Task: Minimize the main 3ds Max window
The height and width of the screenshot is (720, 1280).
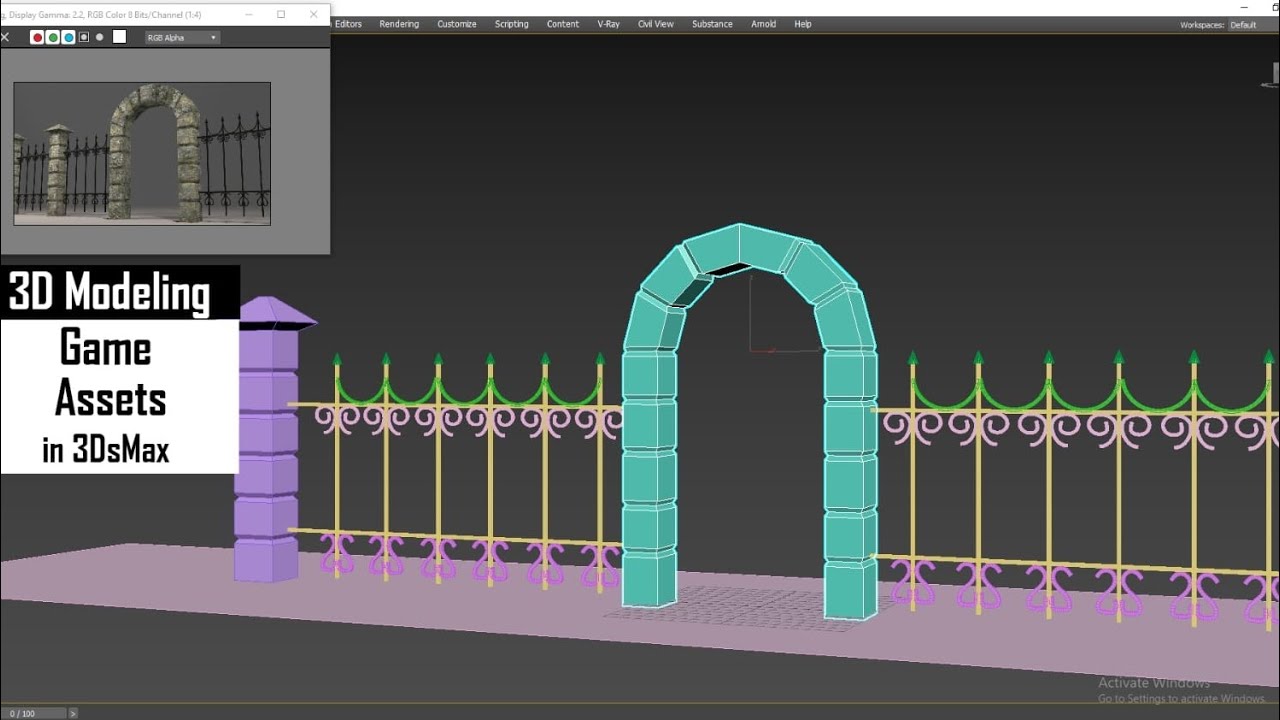Action: coord(1243,7)
